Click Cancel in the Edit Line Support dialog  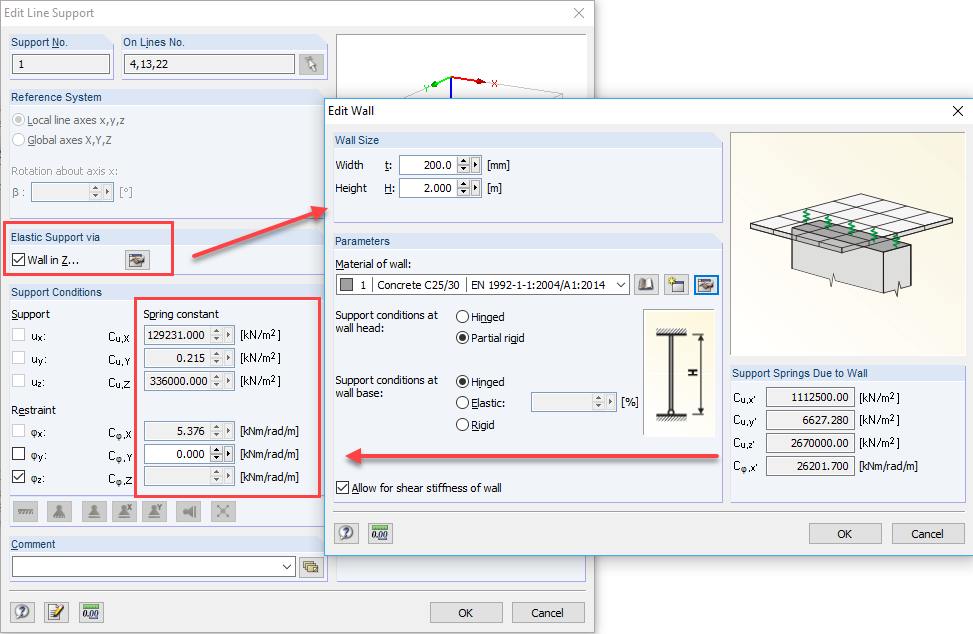click(547, 613)
